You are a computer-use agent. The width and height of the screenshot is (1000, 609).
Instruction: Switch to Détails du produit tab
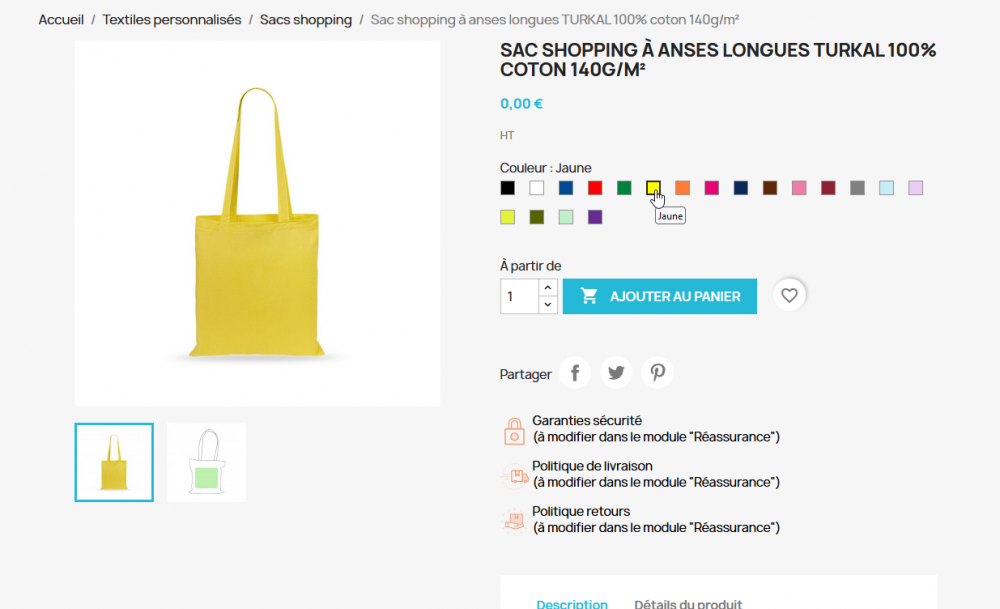(688, 603)
